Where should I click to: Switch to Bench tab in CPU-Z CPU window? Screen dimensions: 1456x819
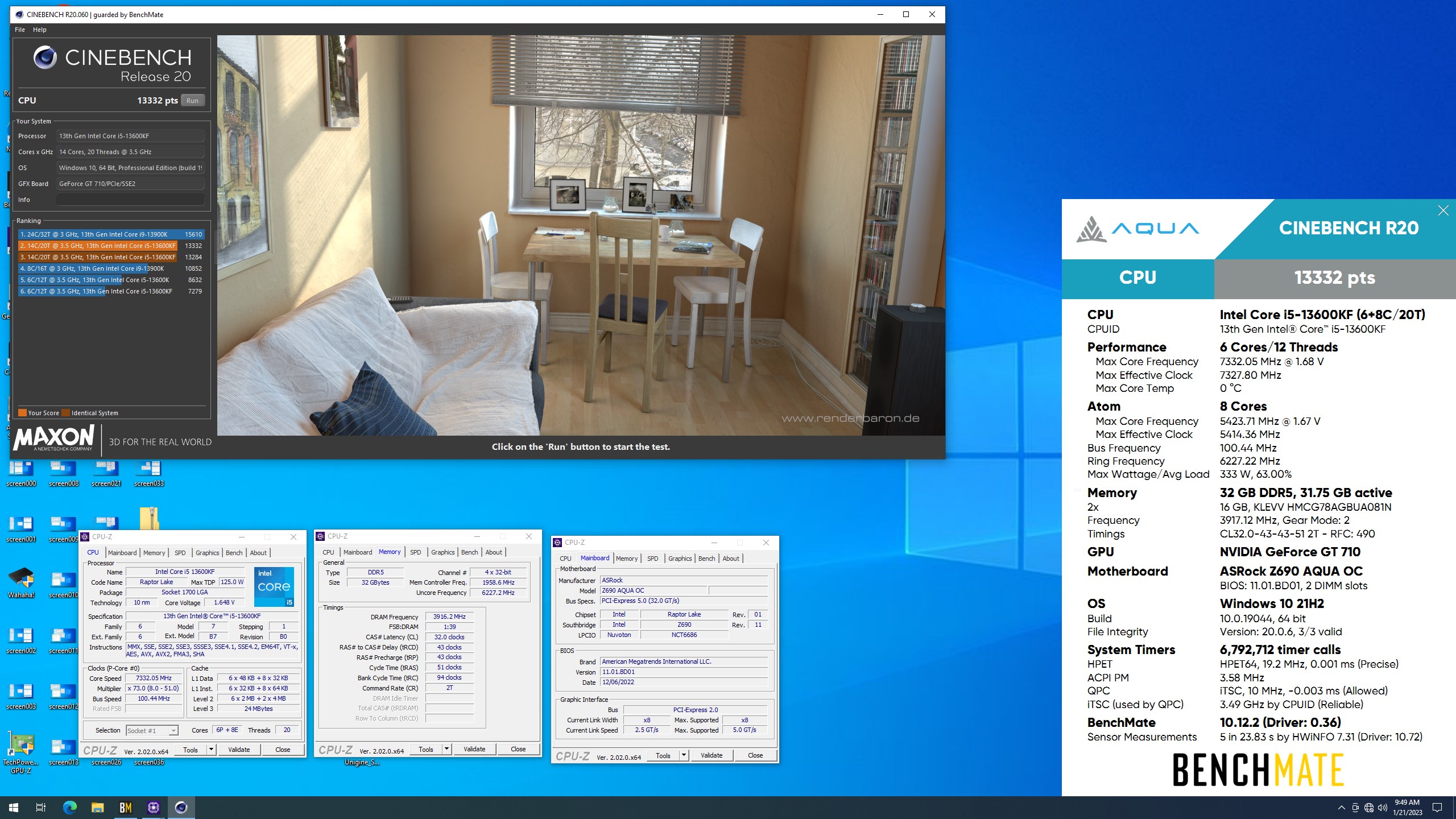pos(234,553)
